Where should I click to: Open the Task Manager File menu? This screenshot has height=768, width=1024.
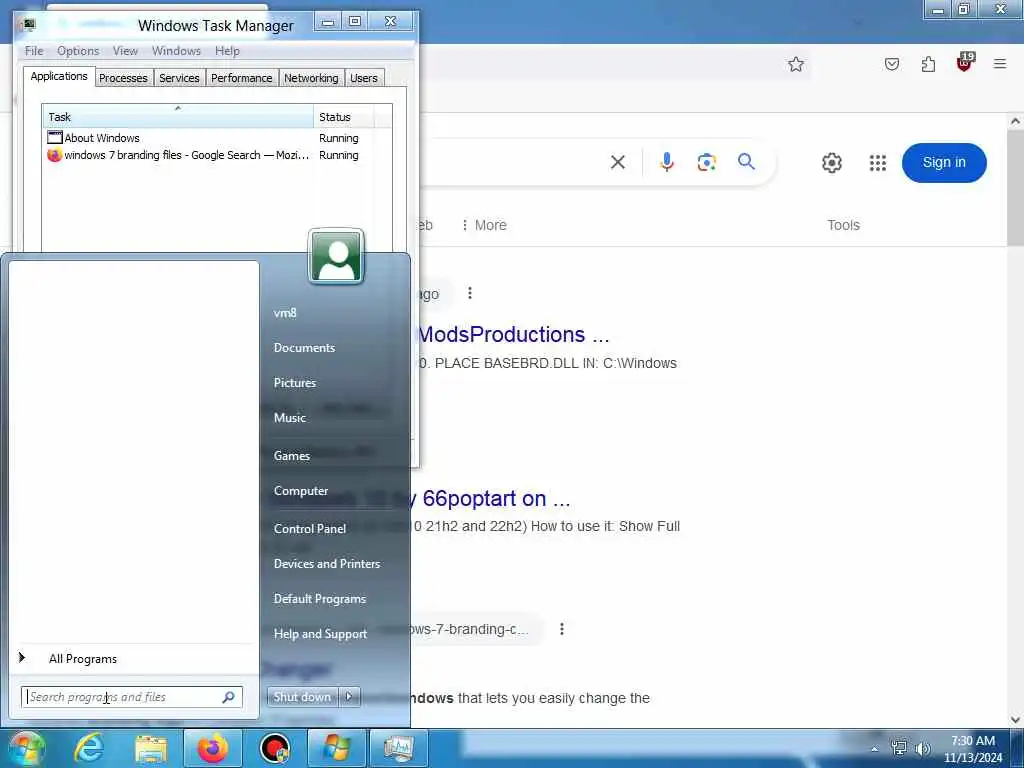click(x=34, y=51)
